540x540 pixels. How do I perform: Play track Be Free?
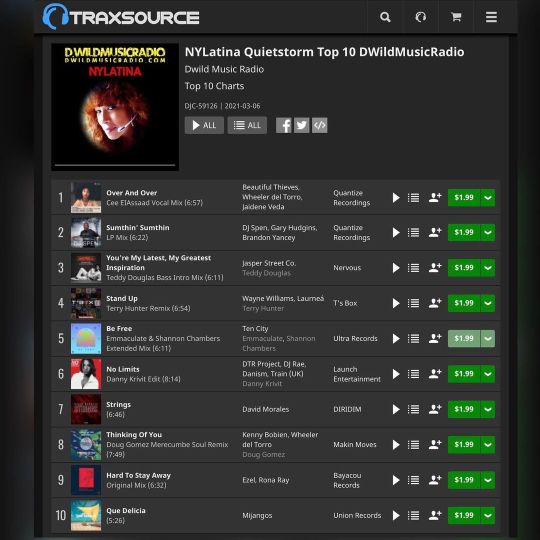396,339
